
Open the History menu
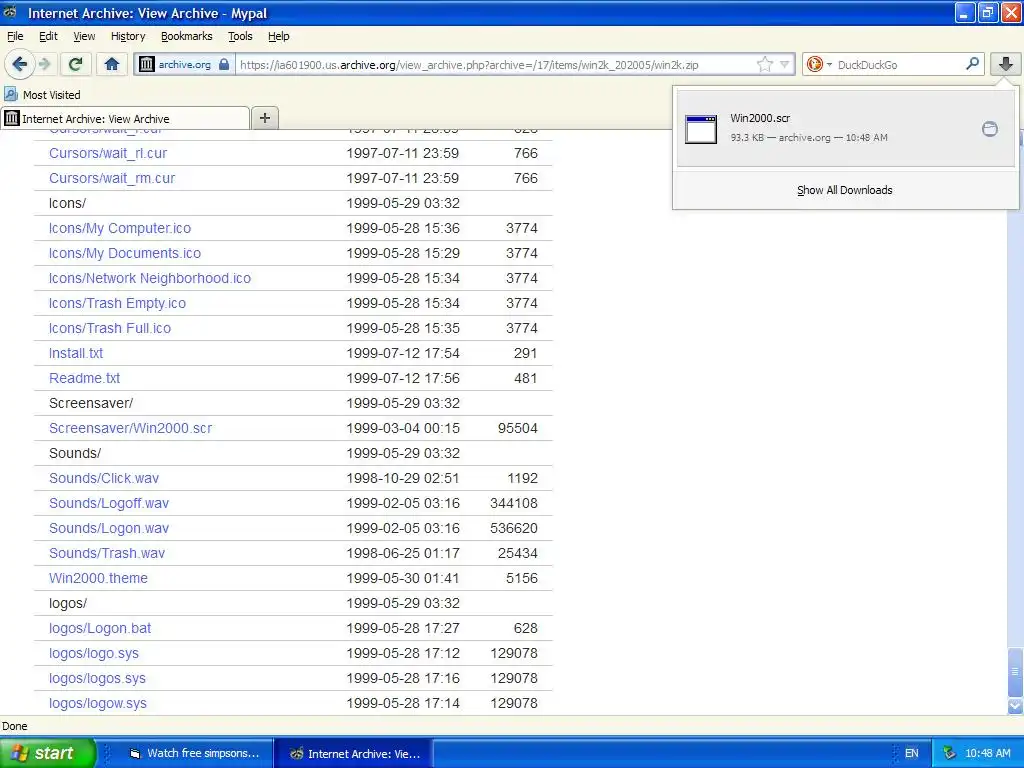127,36
